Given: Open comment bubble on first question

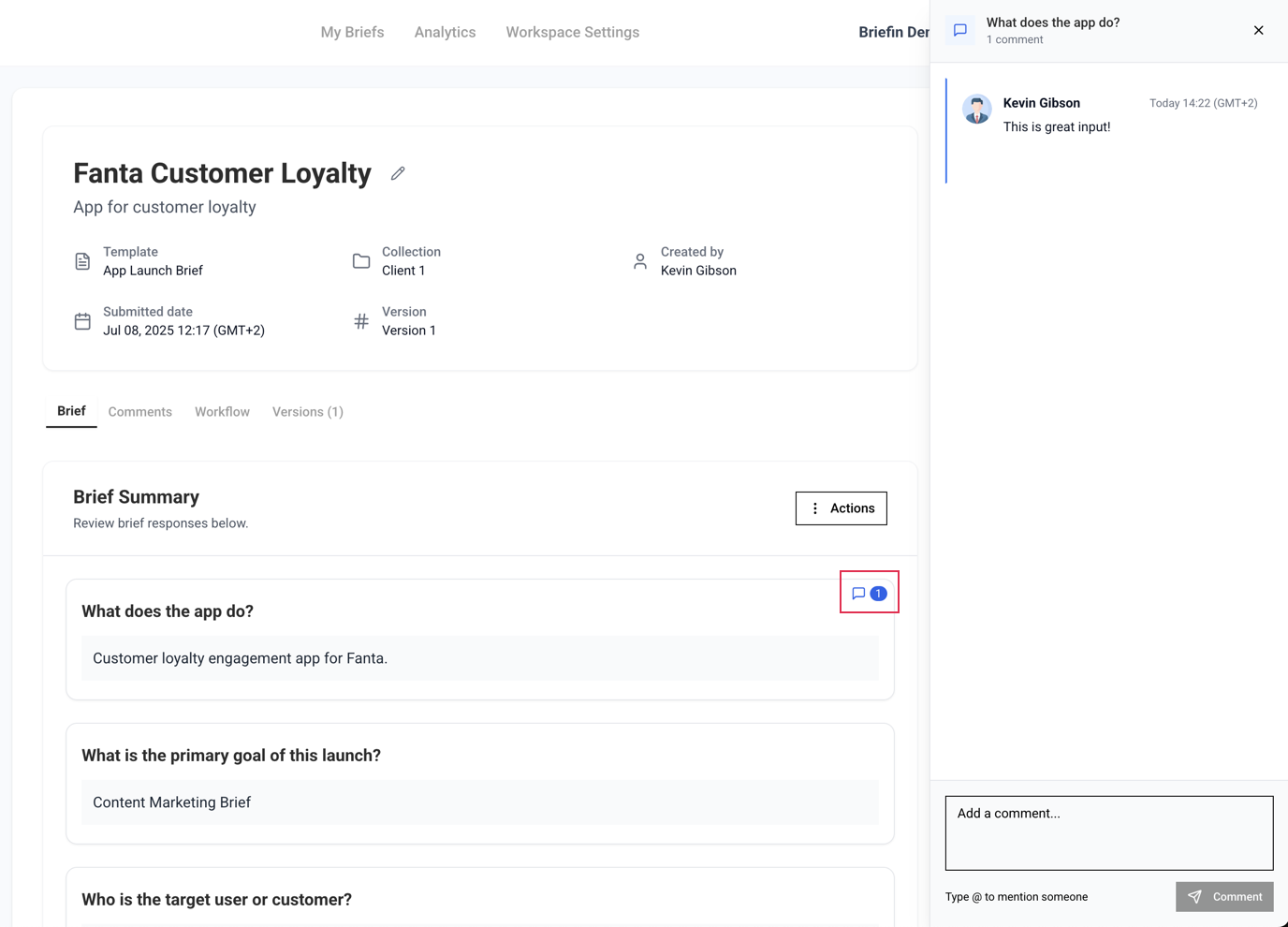Looking at the screenshot, I should [858, 593].
